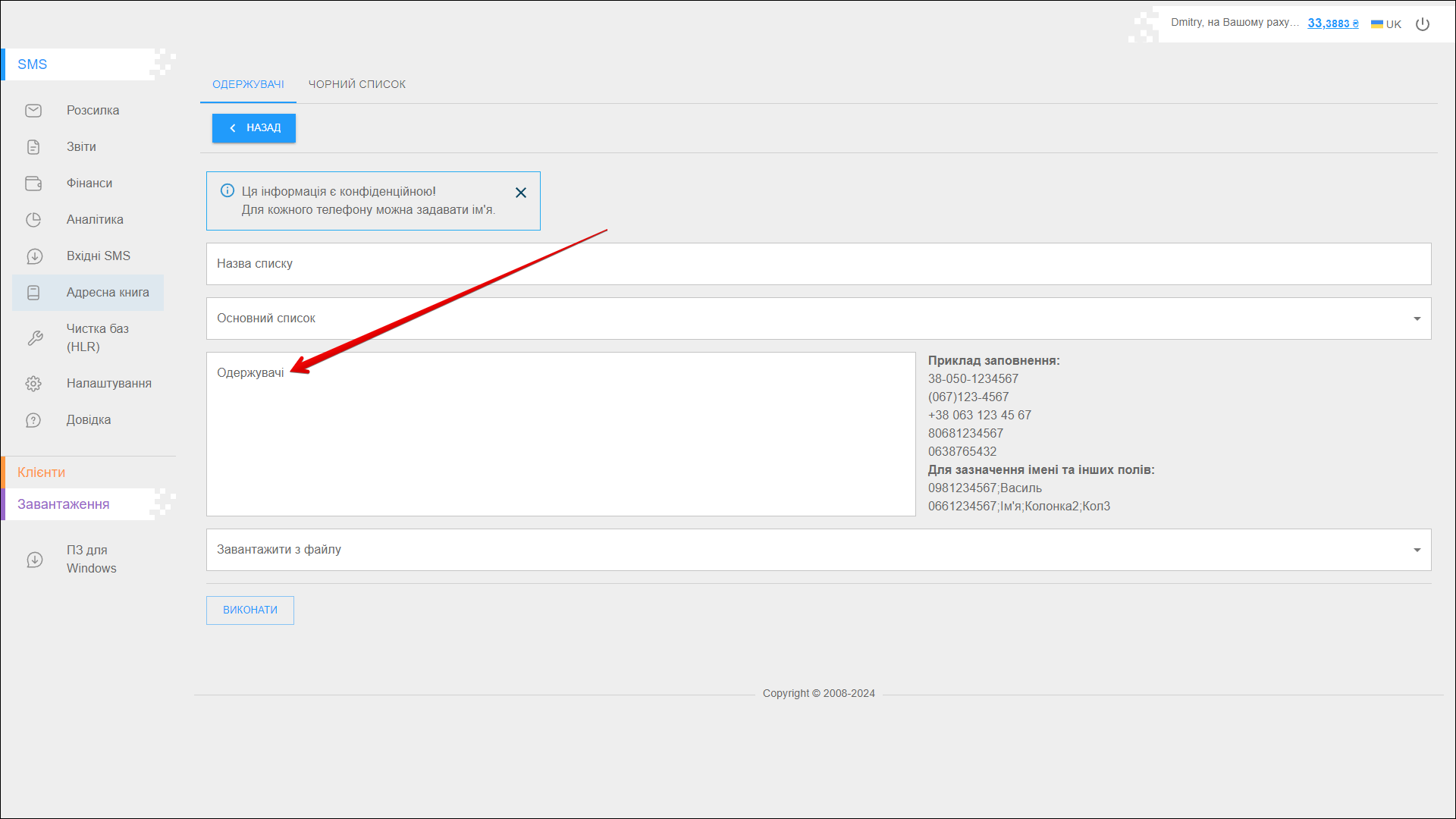
Task: Click the Вхідні SMS download icon
Action: 33,256
